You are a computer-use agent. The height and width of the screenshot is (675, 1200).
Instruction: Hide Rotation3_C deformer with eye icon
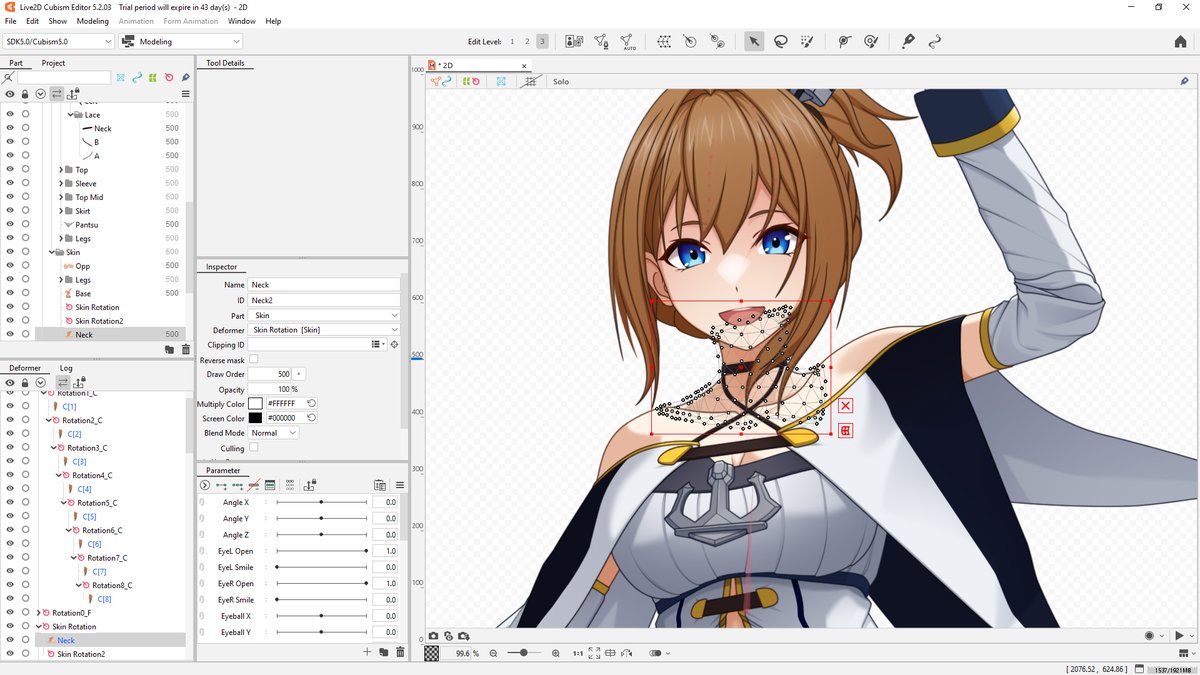(10, 448)
